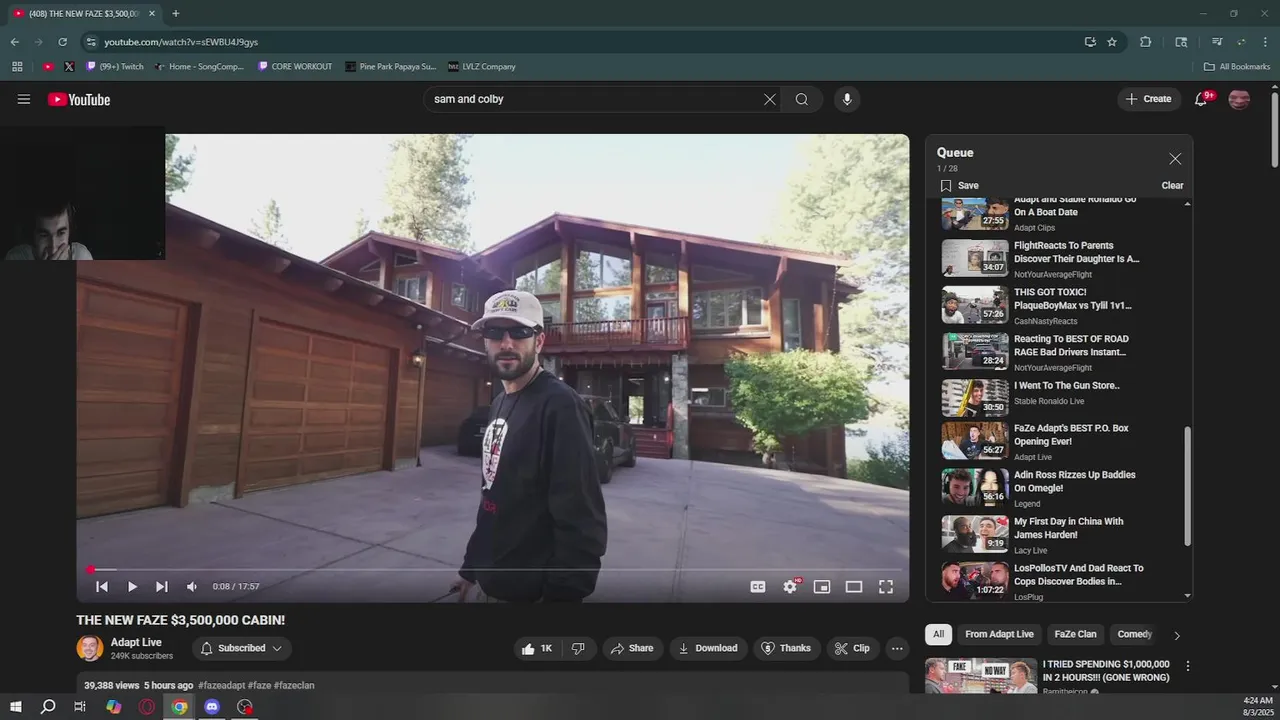
Task: Create a Clip of the video
Action: 852,648
